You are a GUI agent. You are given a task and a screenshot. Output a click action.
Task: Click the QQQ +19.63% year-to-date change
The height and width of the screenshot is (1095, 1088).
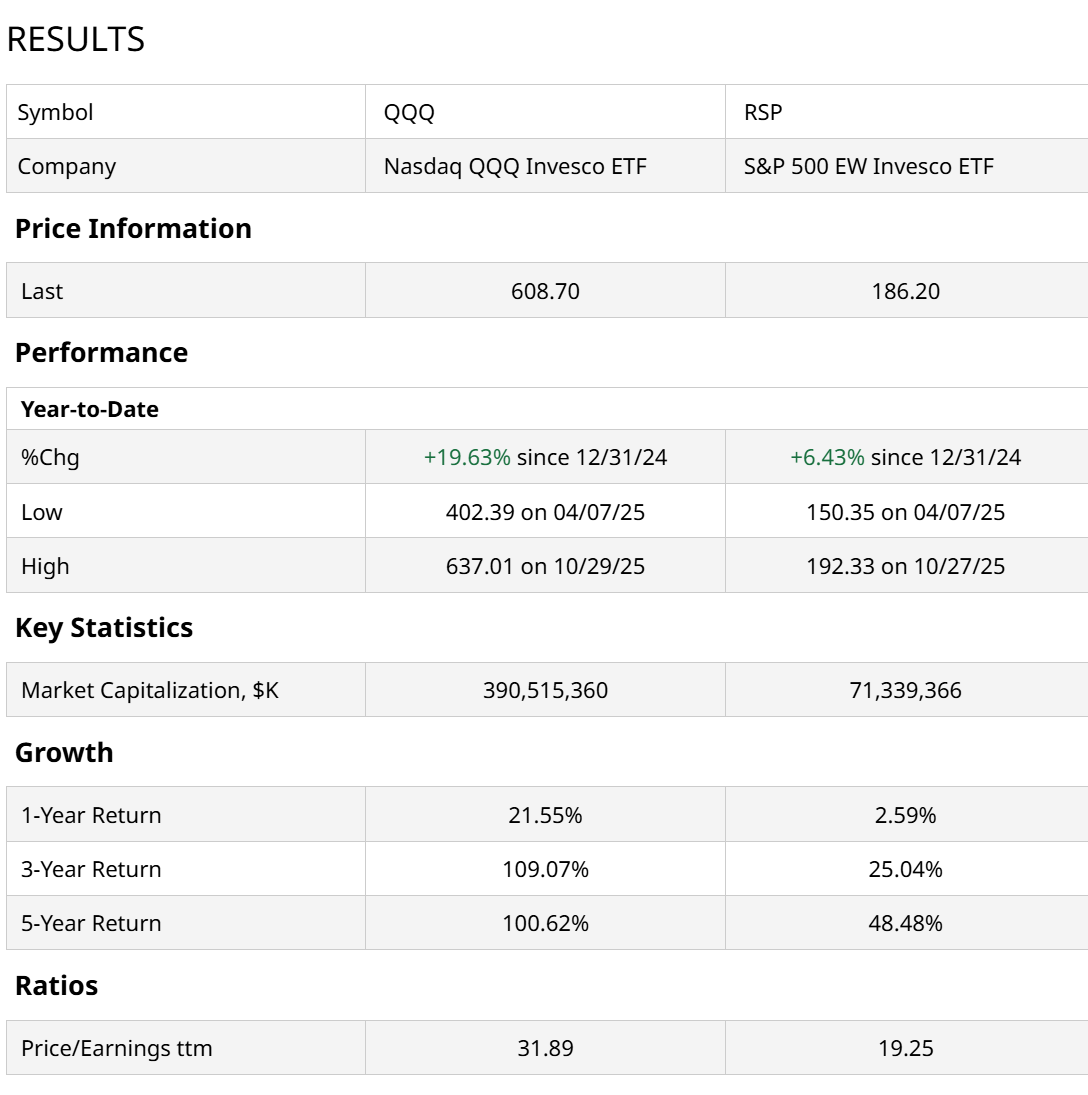click(x=467, y=458)
